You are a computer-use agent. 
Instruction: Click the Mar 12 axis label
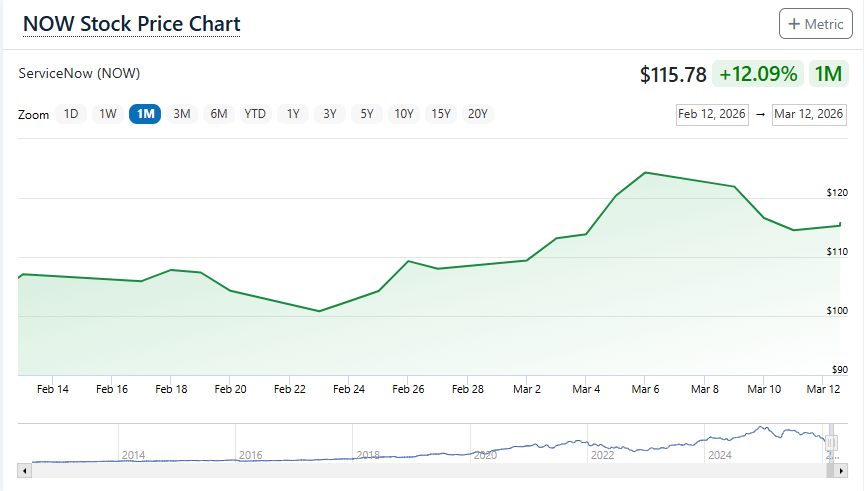coord(823,389)
